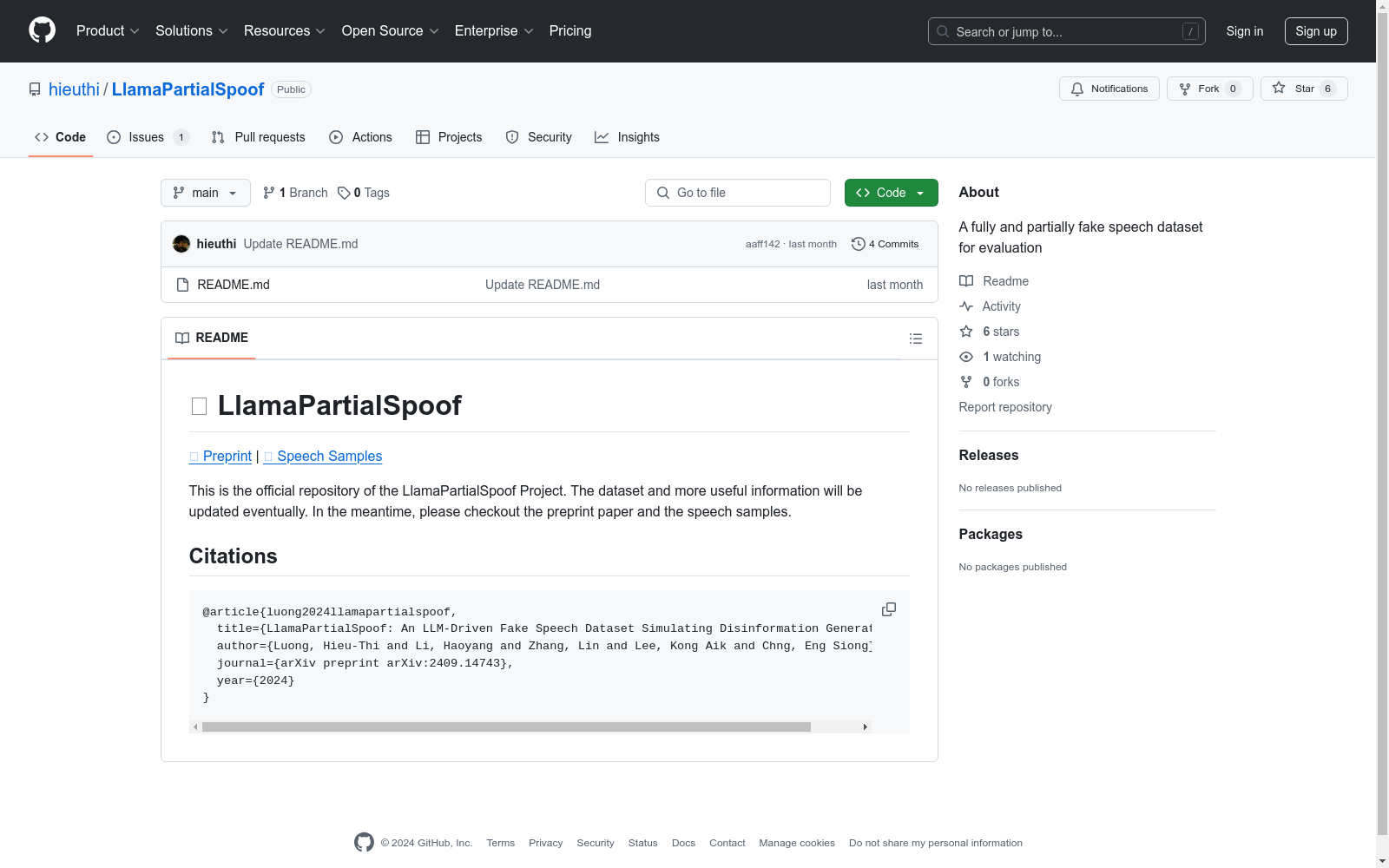Click the book icon beside Readme

pyautogui.click(x=966, y=281)
